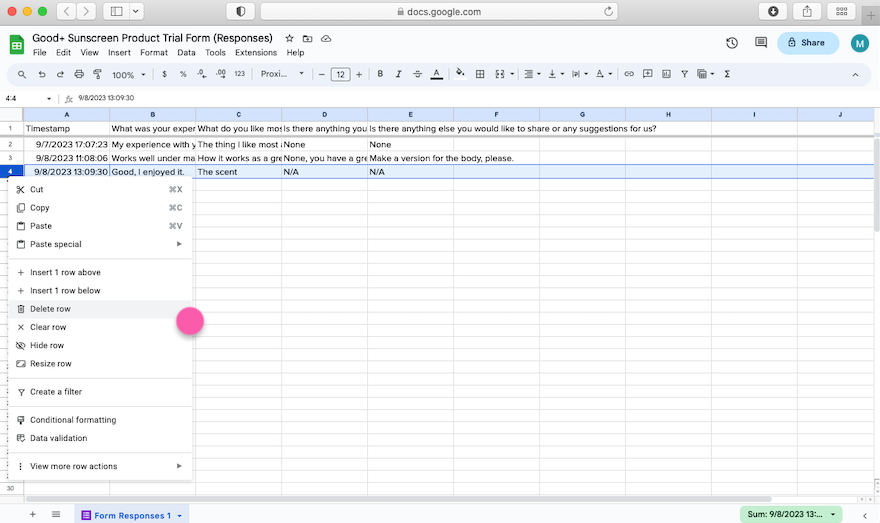Apply Strikethrough formatting from toolbar
This screenshot has height=523, width=880.
pyautogui.click(x=417, y=74)
